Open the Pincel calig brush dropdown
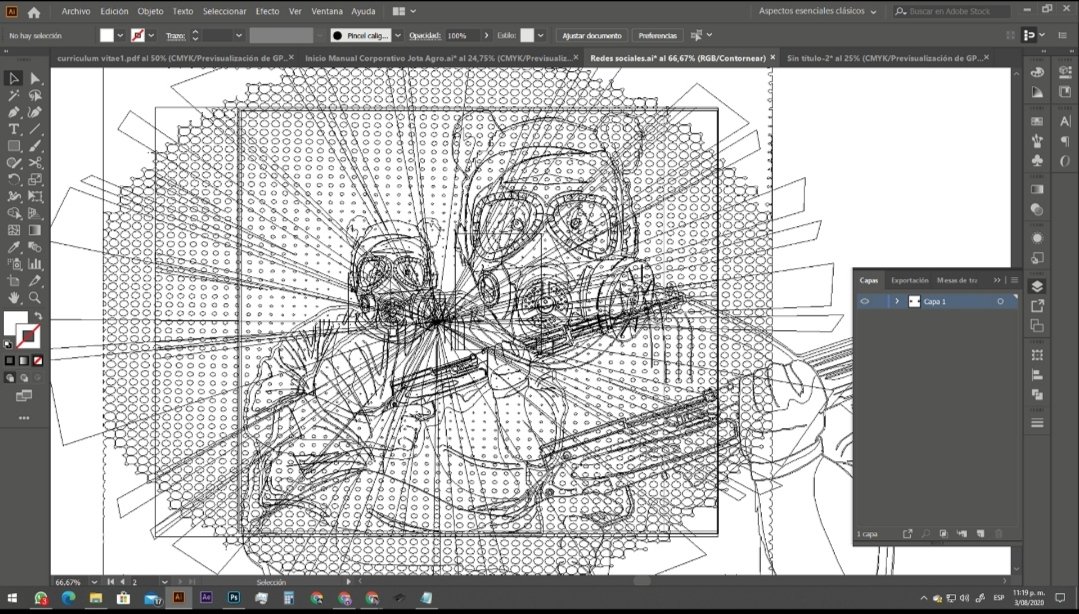Viewport: 1079px width, 614px height. 398,35
